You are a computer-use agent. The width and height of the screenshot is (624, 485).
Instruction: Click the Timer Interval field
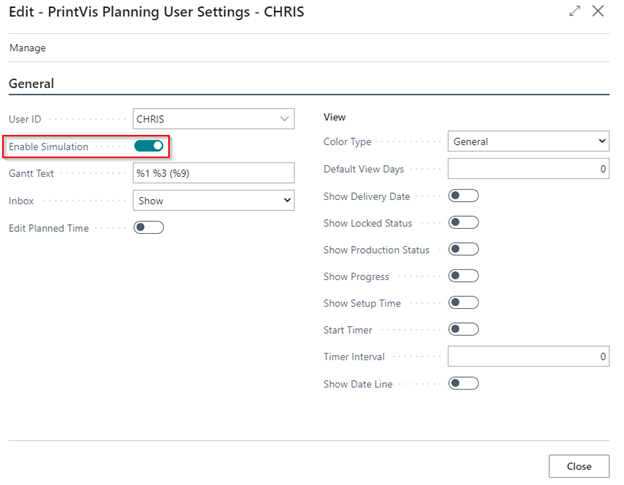coord(528,356)
